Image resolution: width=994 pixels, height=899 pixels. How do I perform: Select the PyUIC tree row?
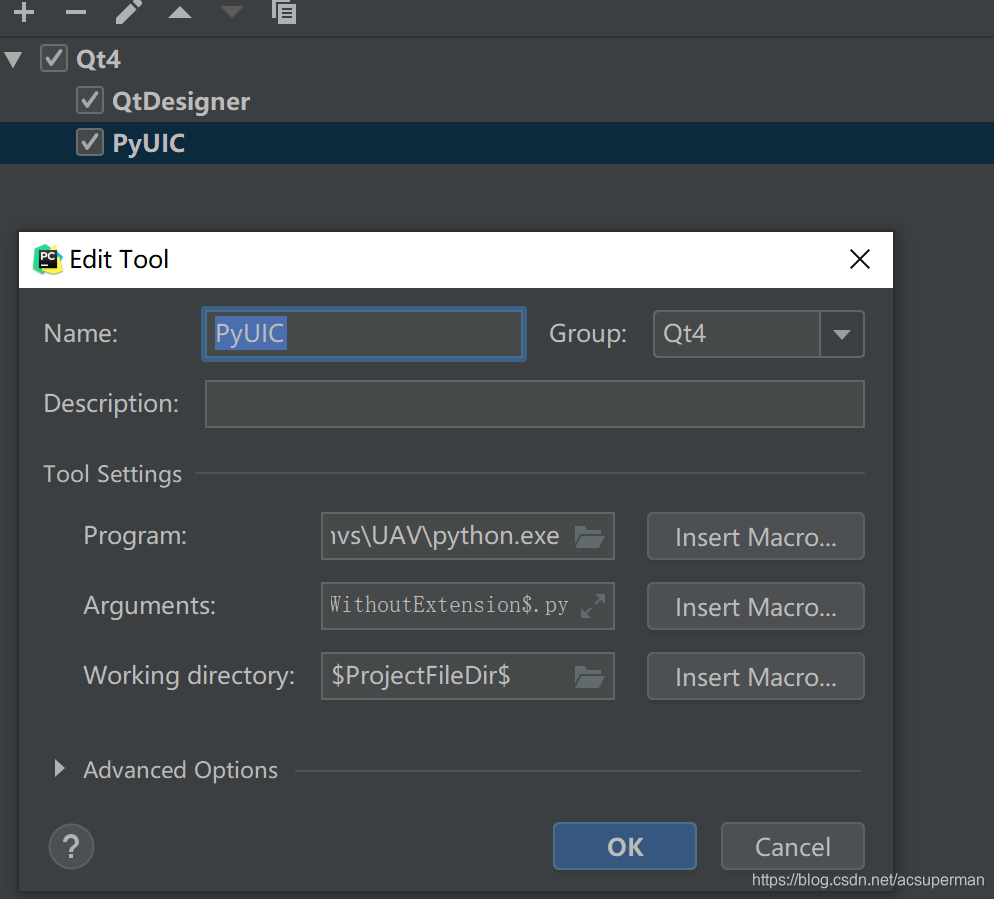(497, 143)
